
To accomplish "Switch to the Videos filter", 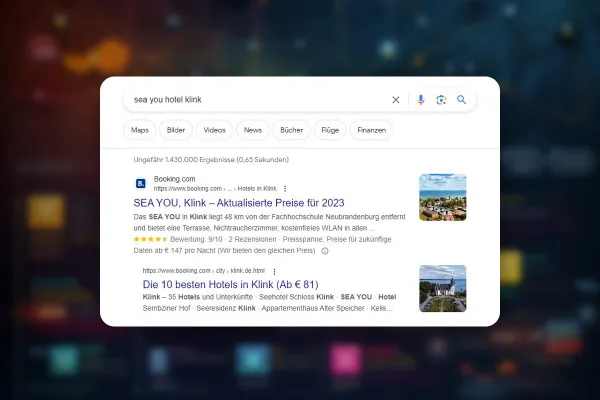I will point(214,130).
